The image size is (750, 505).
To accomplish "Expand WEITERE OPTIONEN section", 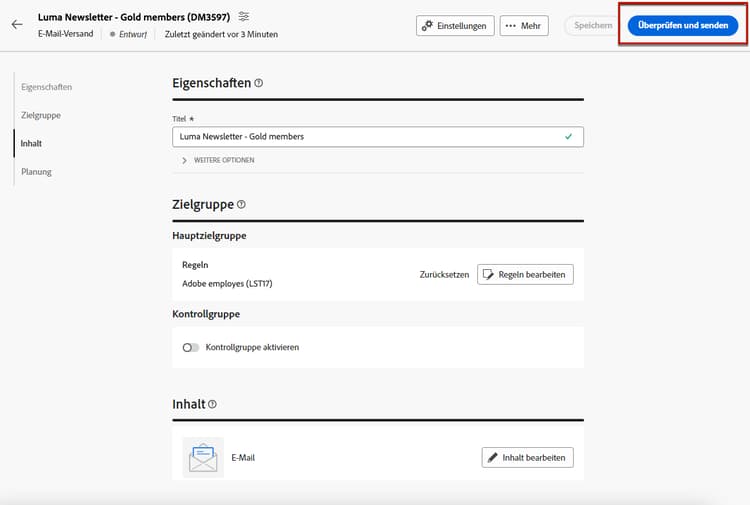I will point(219,160).
